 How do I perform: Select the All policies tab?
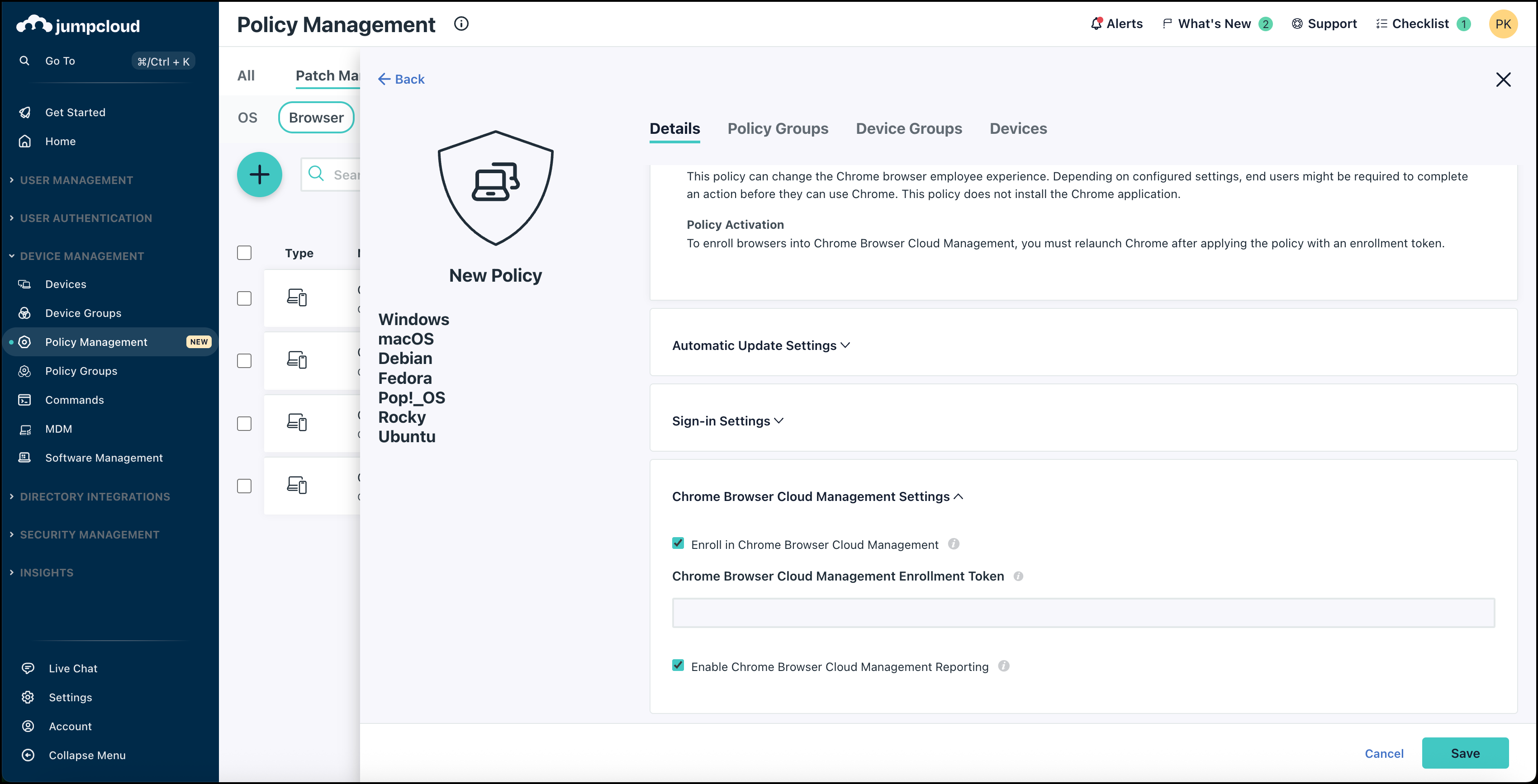pyautogui.click(x=246, y=76)
